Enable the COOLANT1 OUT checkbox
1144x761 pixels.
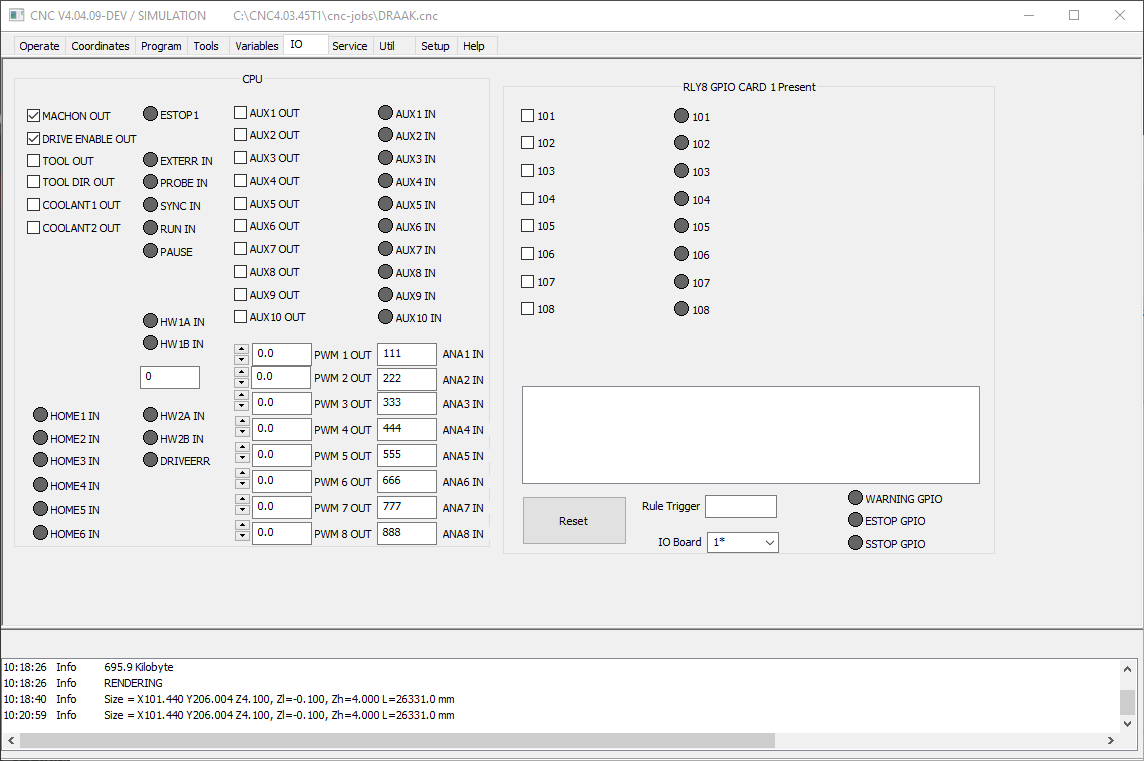33,204
